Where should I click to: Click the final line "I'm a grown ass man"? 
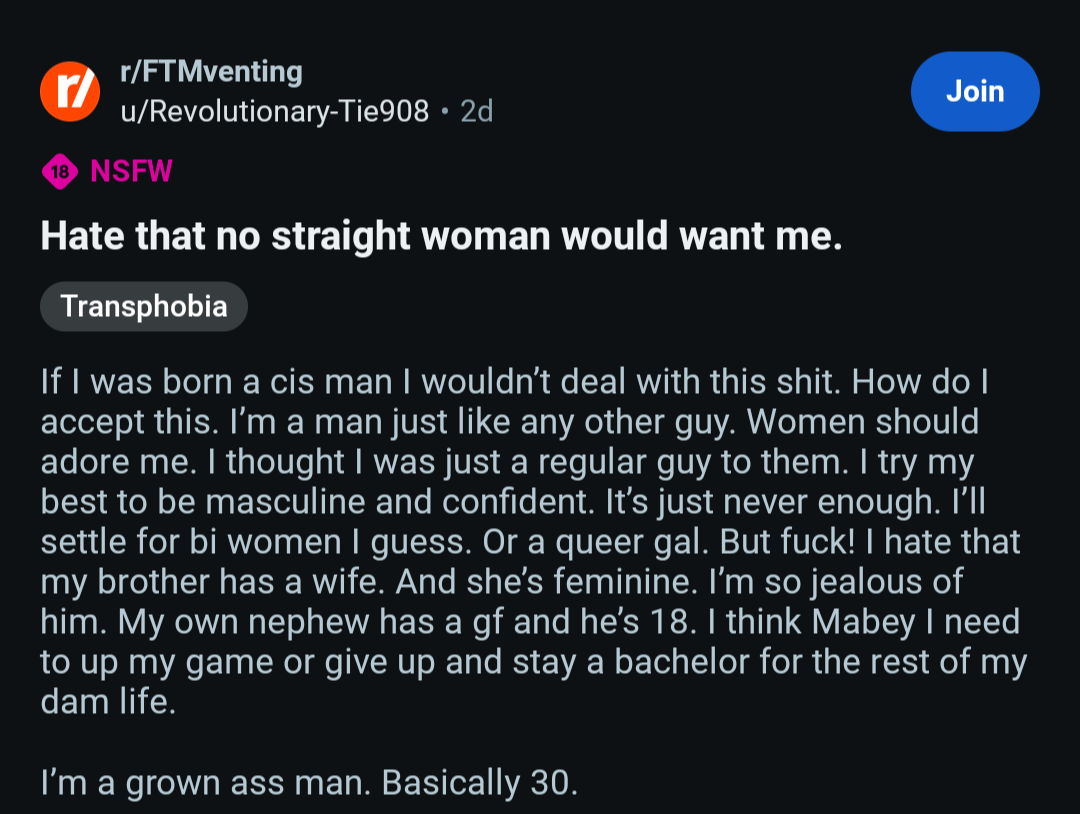[x=309, y=782]
